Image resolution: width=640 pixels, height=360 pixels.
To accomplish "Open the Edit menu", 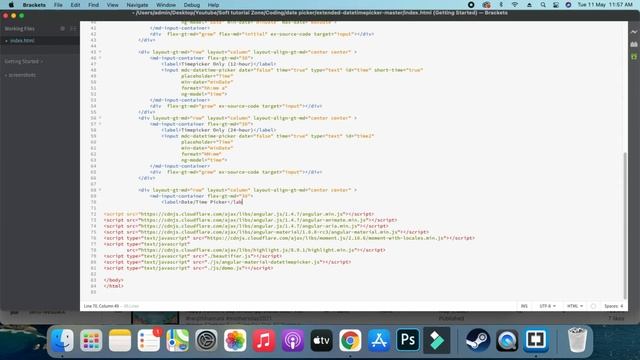I will [75, 5].
